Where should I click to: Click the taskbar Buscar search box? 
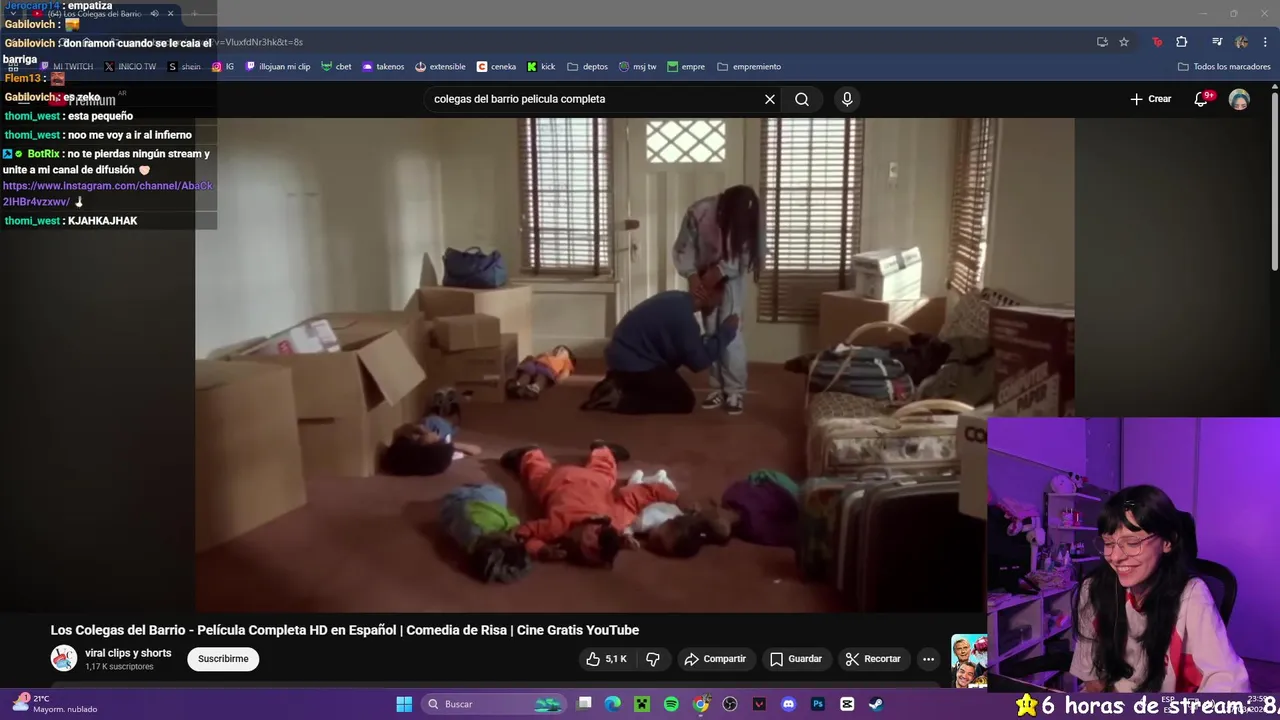tap(495, 704)
